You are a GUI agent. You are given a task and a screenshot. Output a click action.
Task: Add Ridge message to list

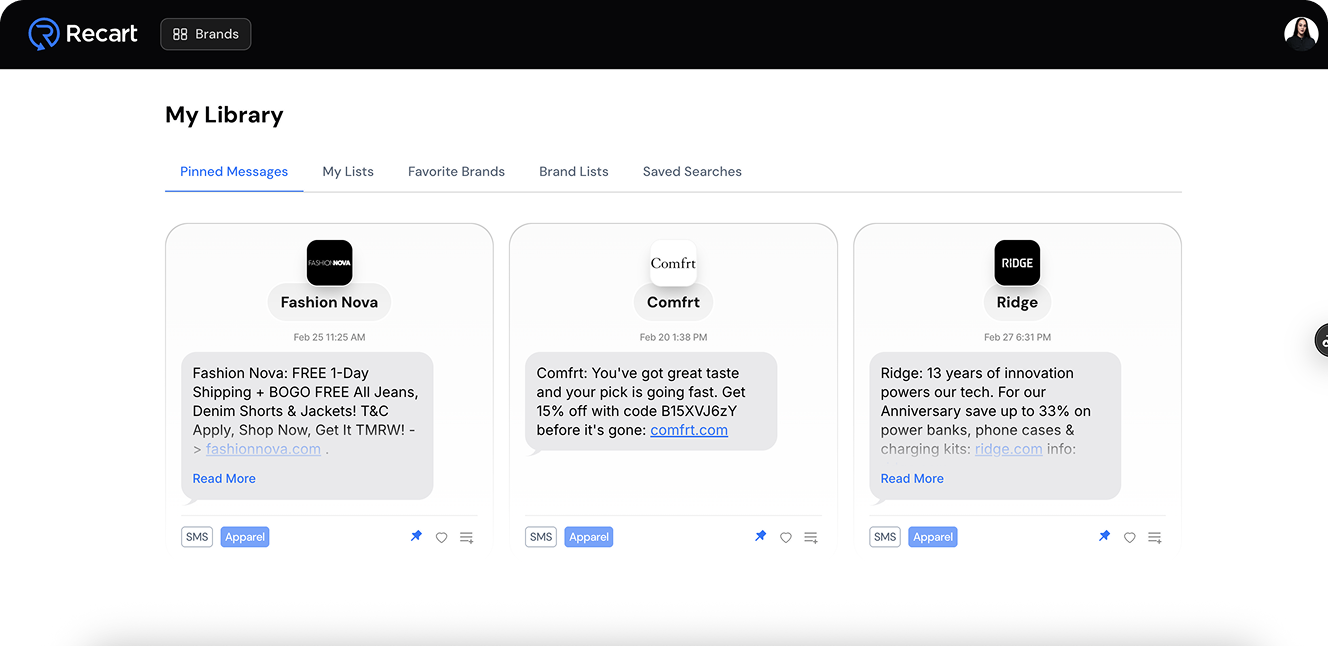[x=1155, y=538]
